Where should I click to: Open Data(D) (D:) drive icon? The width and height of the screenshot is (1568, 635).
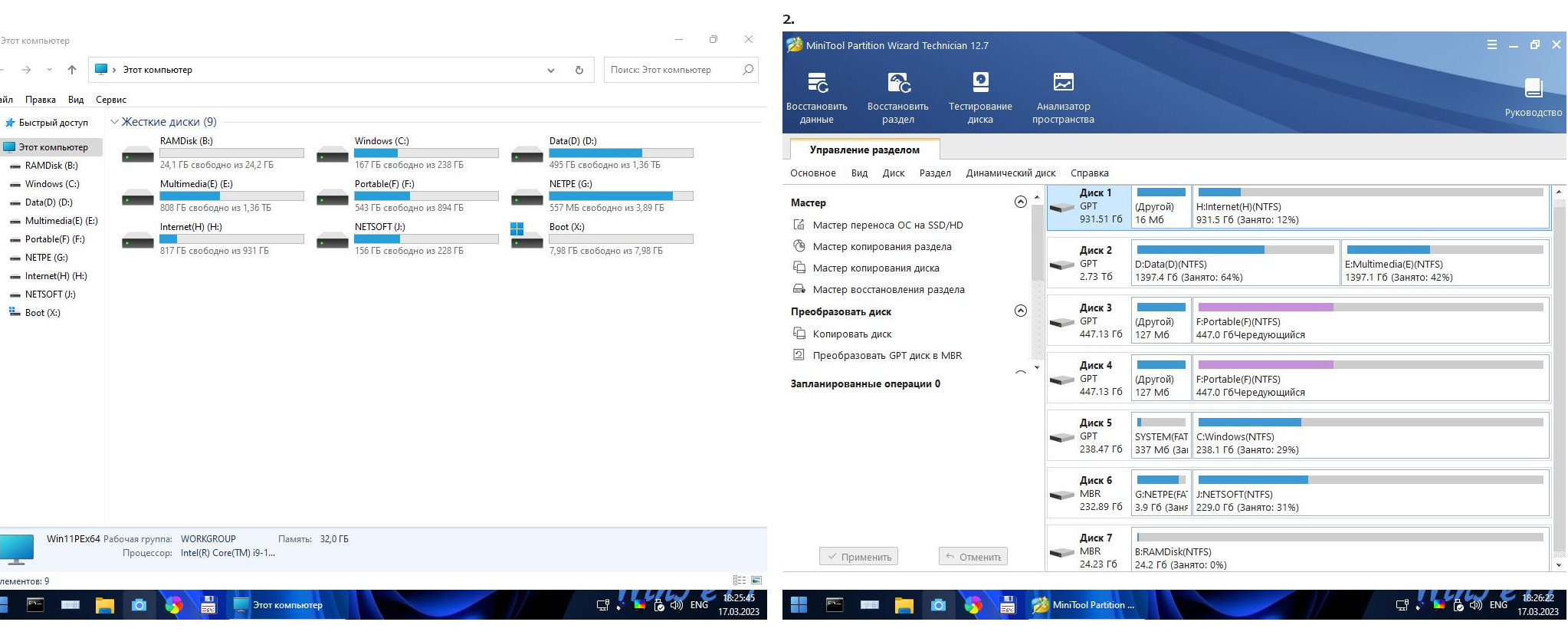pyautogui.click(x=527, y=155)
